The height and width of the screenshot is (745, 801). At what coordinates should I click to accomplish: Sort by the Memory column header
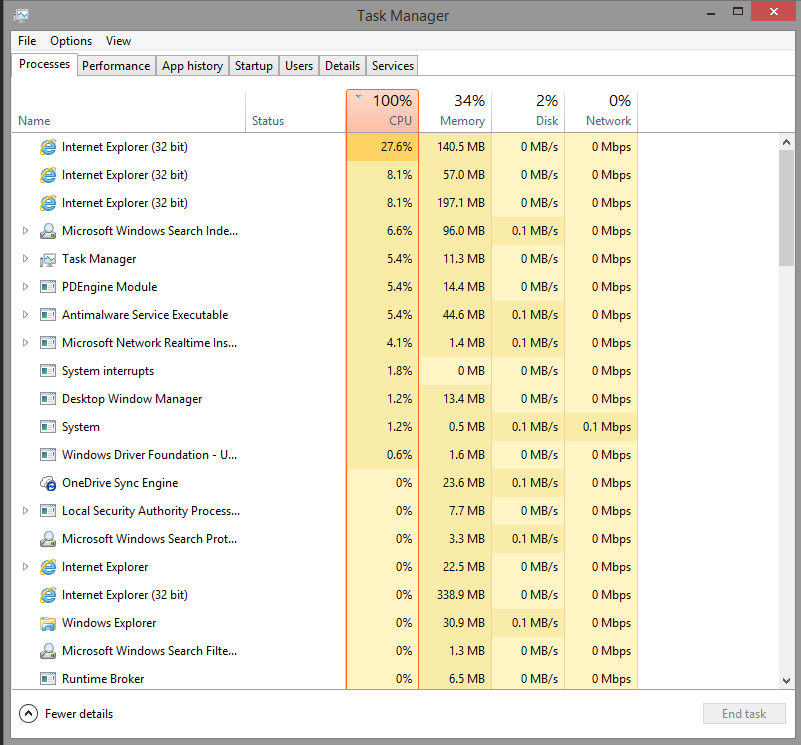click(456, 111)
